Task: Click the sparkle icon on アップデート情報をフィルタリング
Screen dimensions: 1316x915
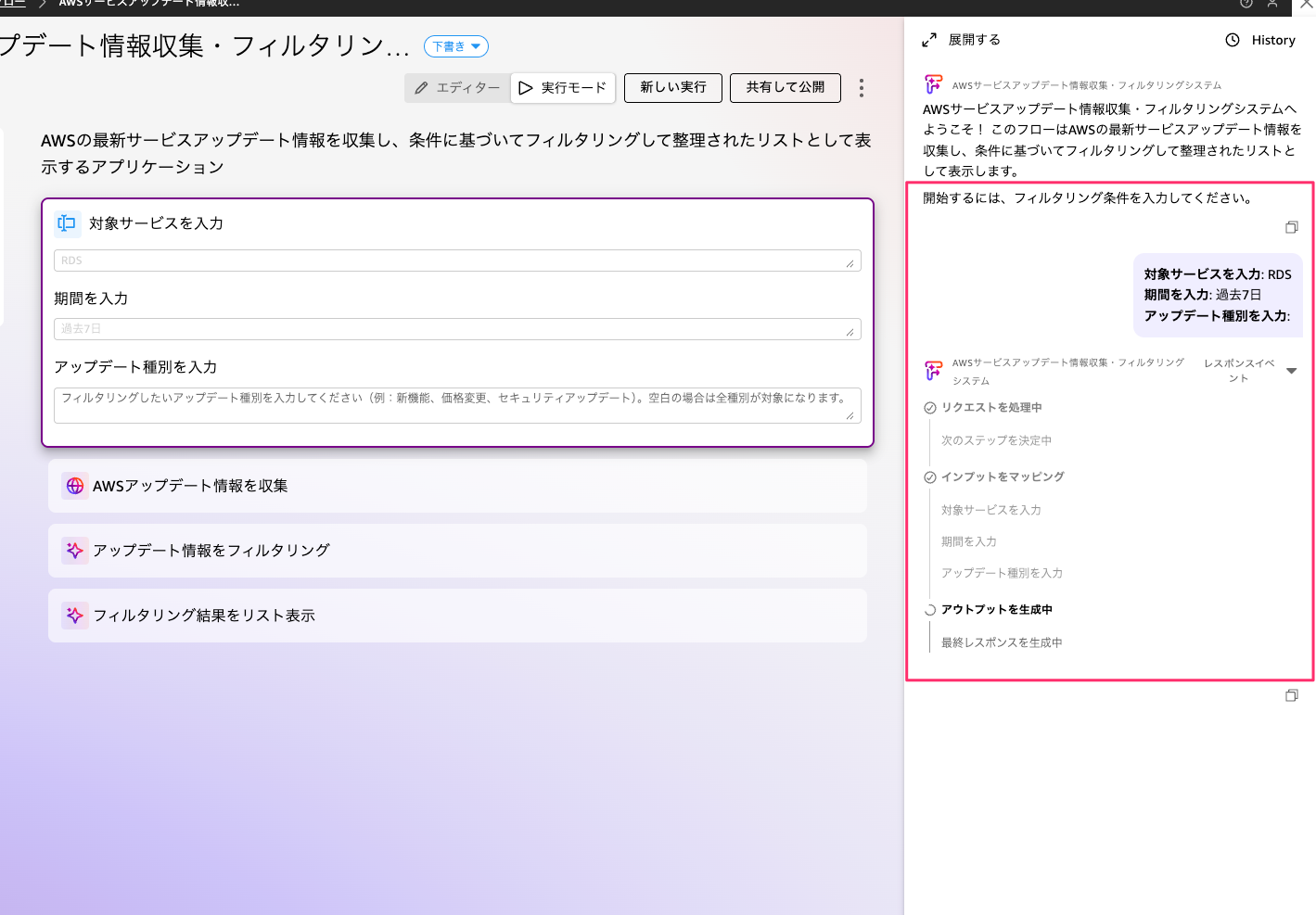Action: point(75,551)
